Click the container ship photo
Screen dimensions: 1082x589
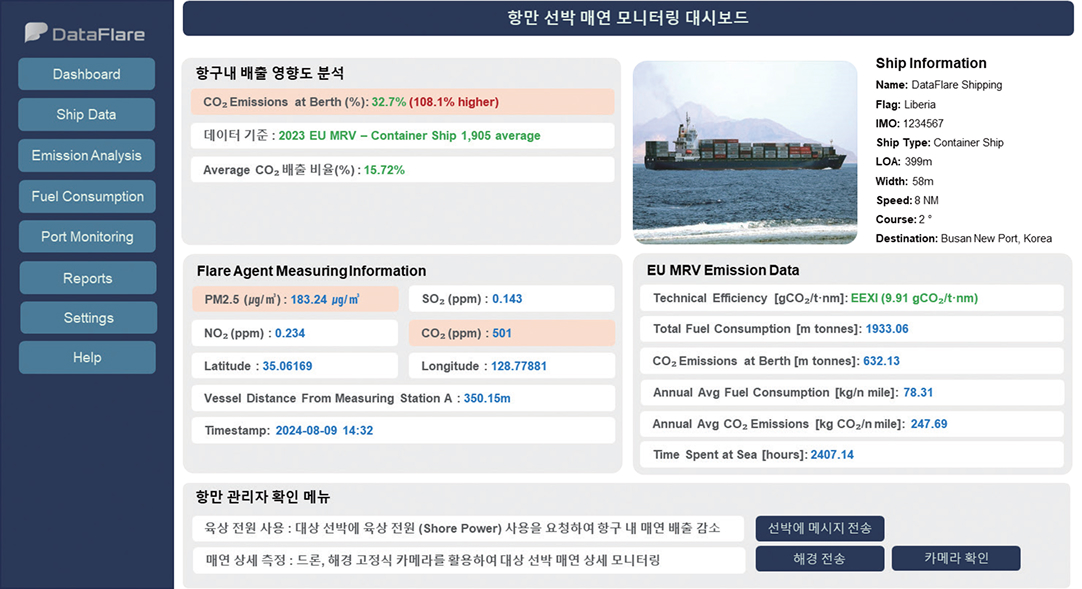(x=745, y=152)
